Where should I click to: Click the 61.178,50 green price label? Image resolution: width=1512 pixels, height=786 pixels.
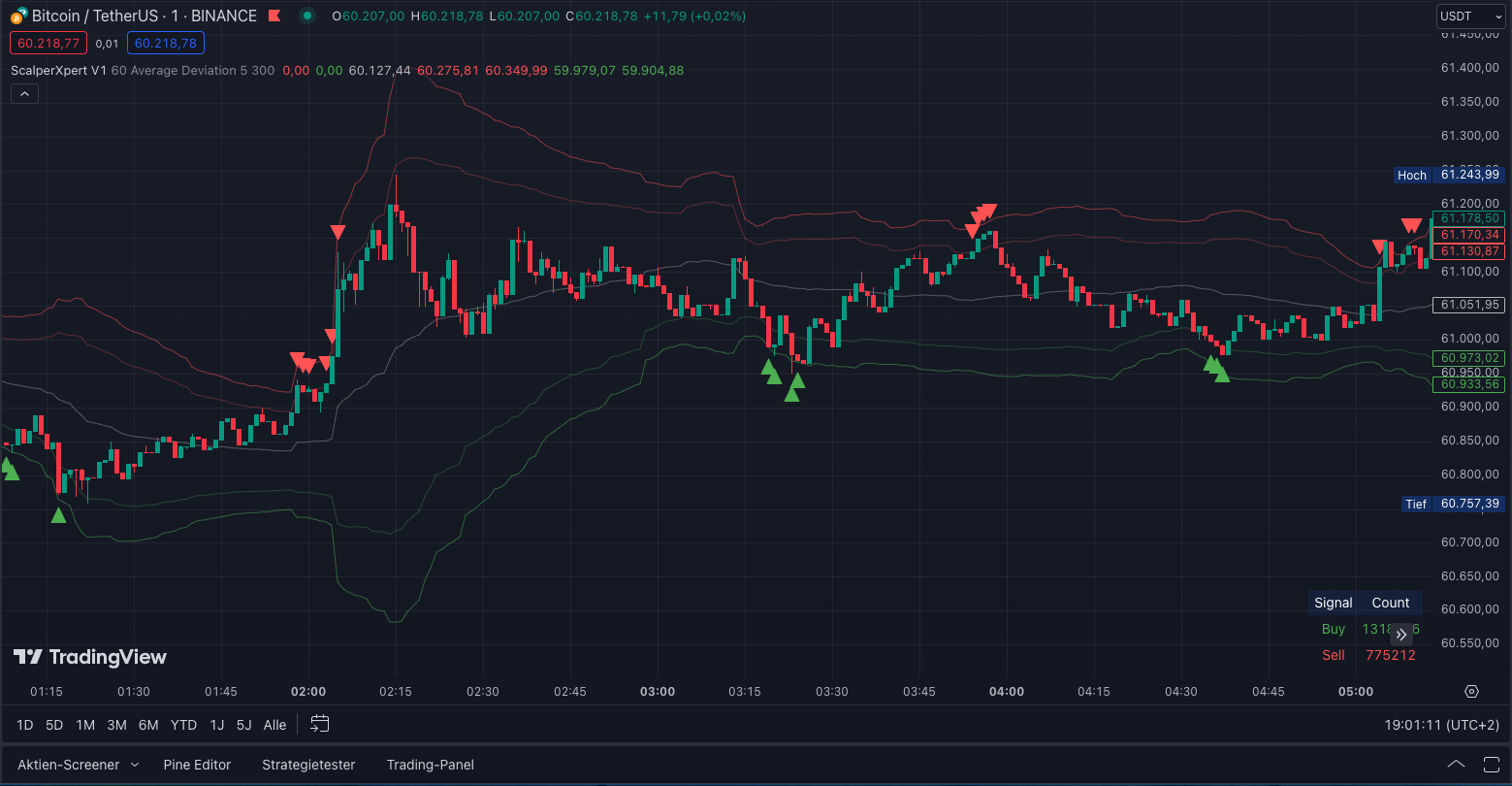(x=1470, y=219)
